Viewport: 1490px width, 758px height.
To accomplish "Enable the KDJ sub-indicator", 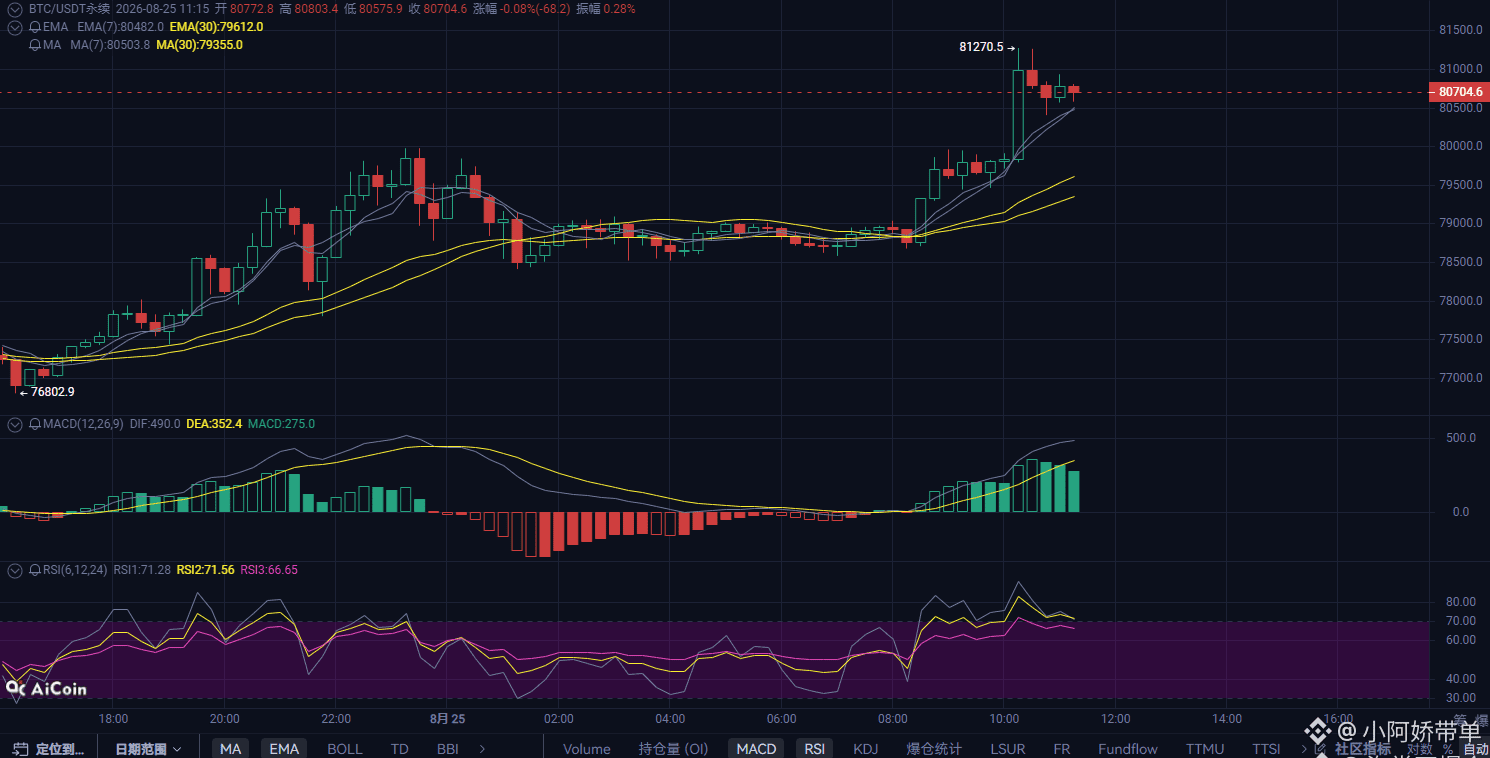I will (x=865, y=748).
